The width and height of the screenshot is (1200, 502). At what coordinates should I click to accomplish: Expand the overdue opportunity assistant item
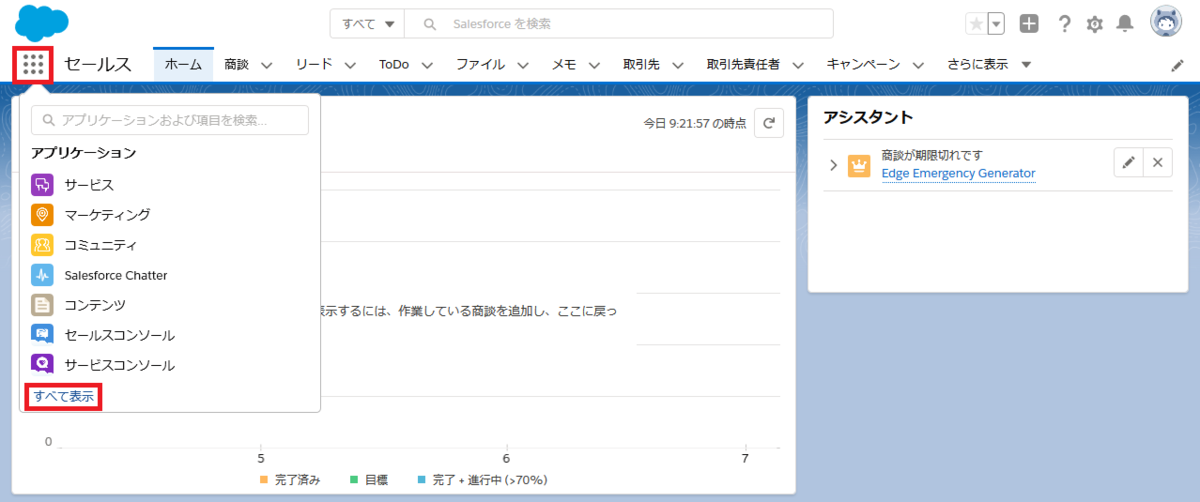coord(833,165)
